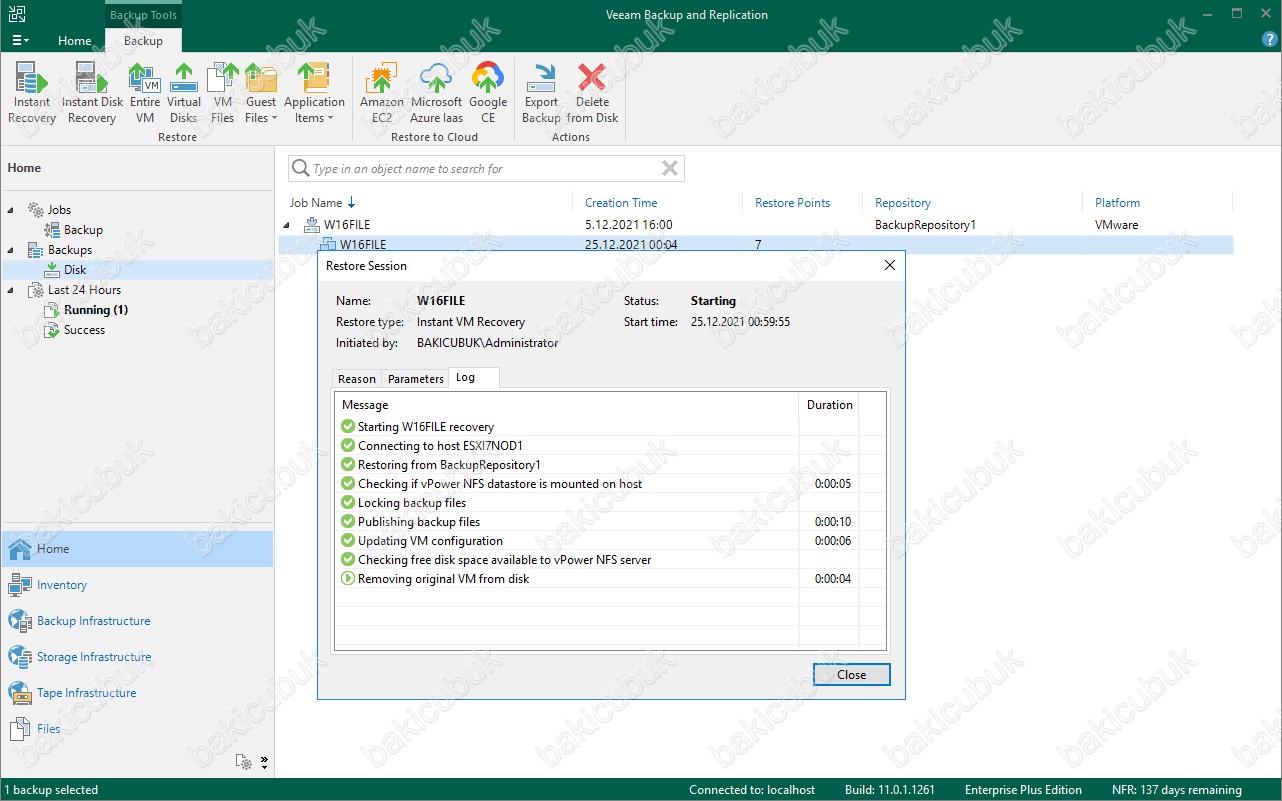Collapse the Backups tree node
Image resolution: width=1282 pixels, height=801 pixels.
(12, 250)
